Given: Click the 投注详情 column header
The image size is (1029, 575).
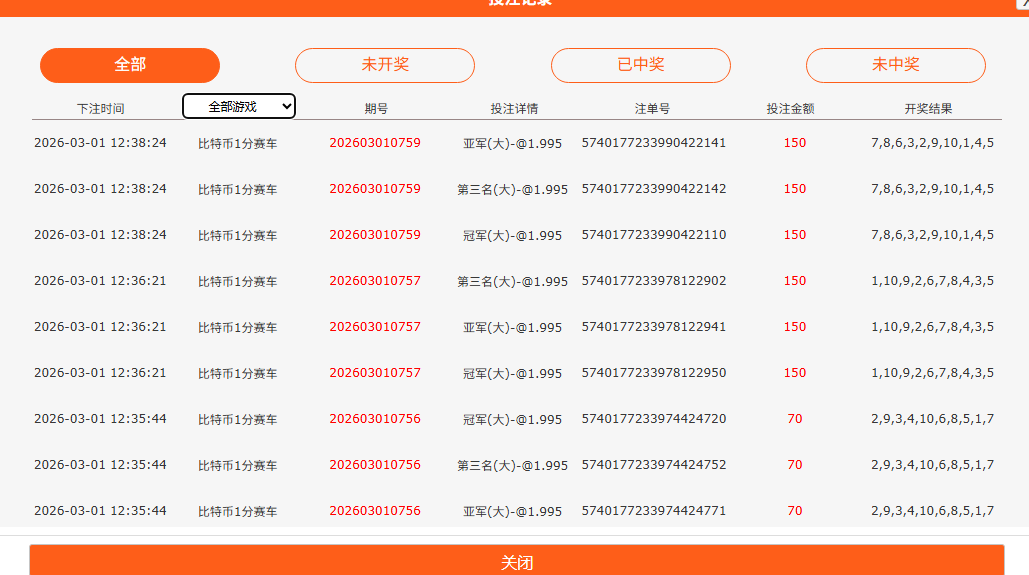Looking at the screenshot, I should tap(514, 108).
